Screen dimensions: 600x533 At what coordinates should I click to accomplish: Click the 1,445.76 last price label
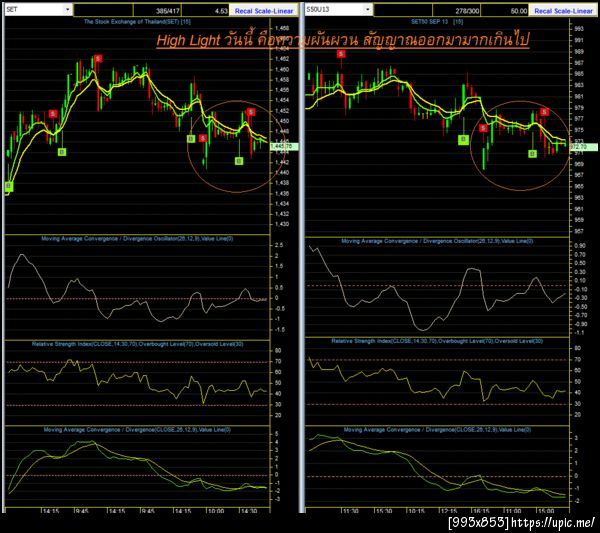click(x=284, y=146)
